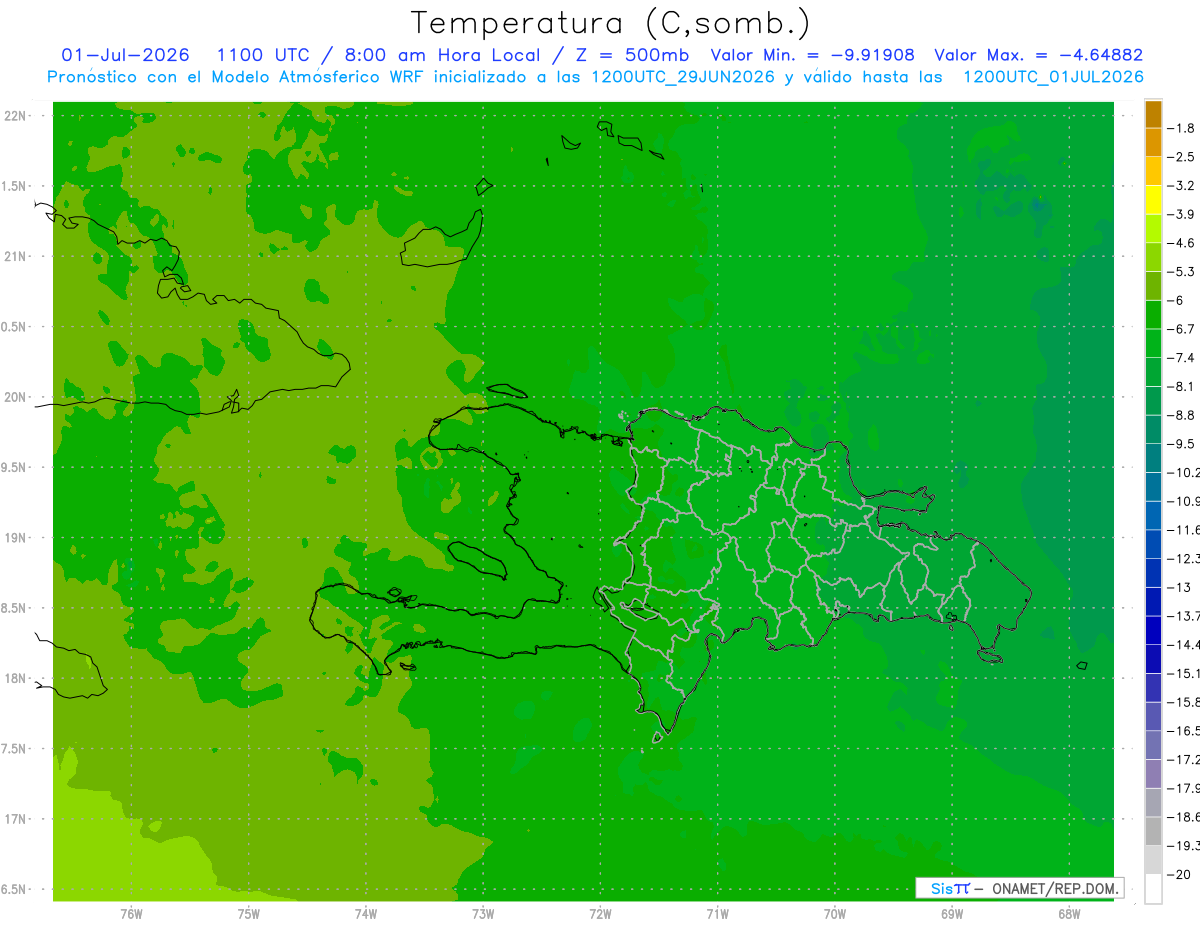Image resolution: width=1200 pixels, height=927 pixels.
Task: Pick the dark orange swatch above -1.8
Action: click(1153, 114)
